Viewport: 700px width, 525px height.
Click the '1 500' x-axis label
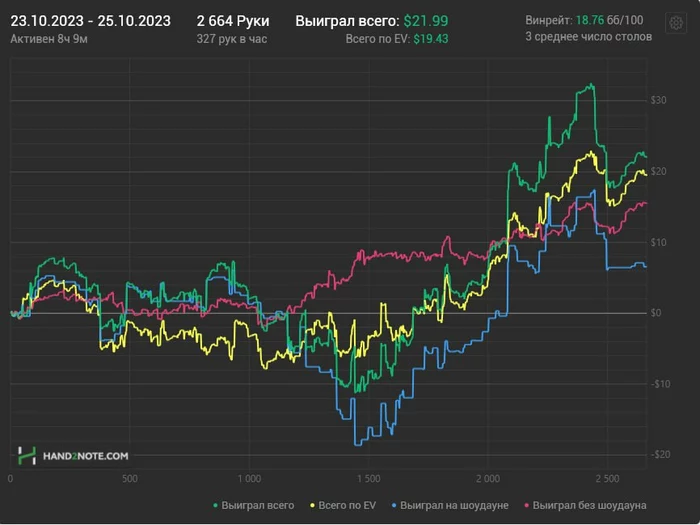tap(369, 479)
